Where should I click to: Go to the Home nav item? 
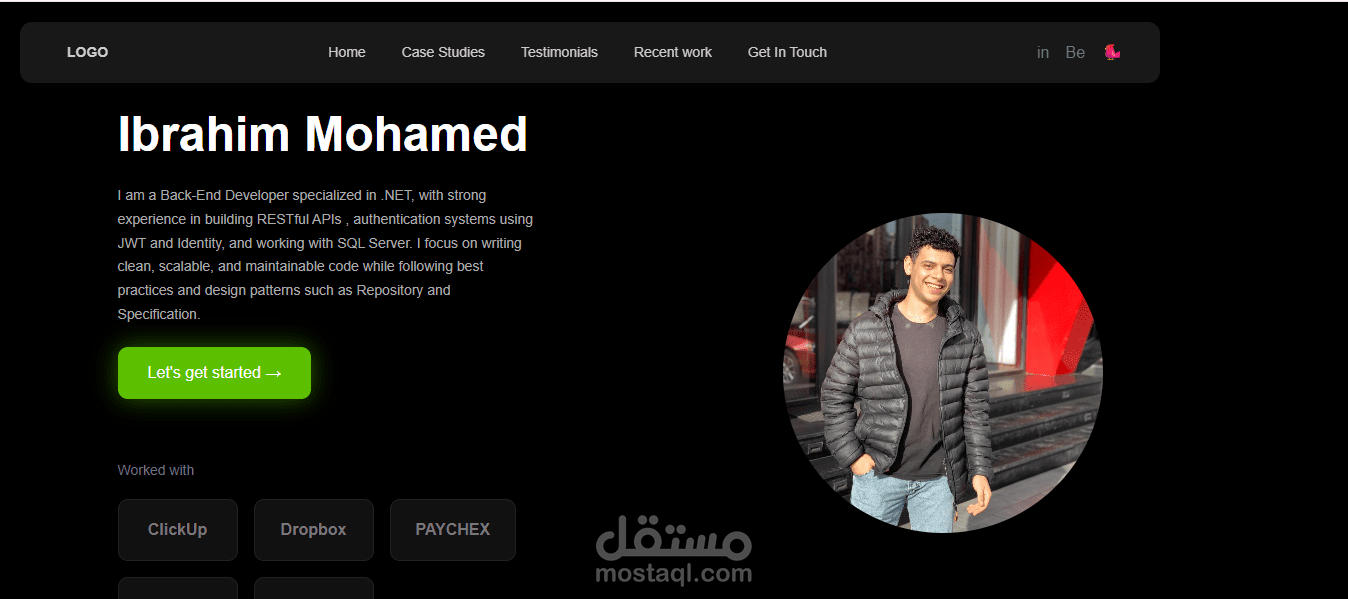tap(347, 52)
